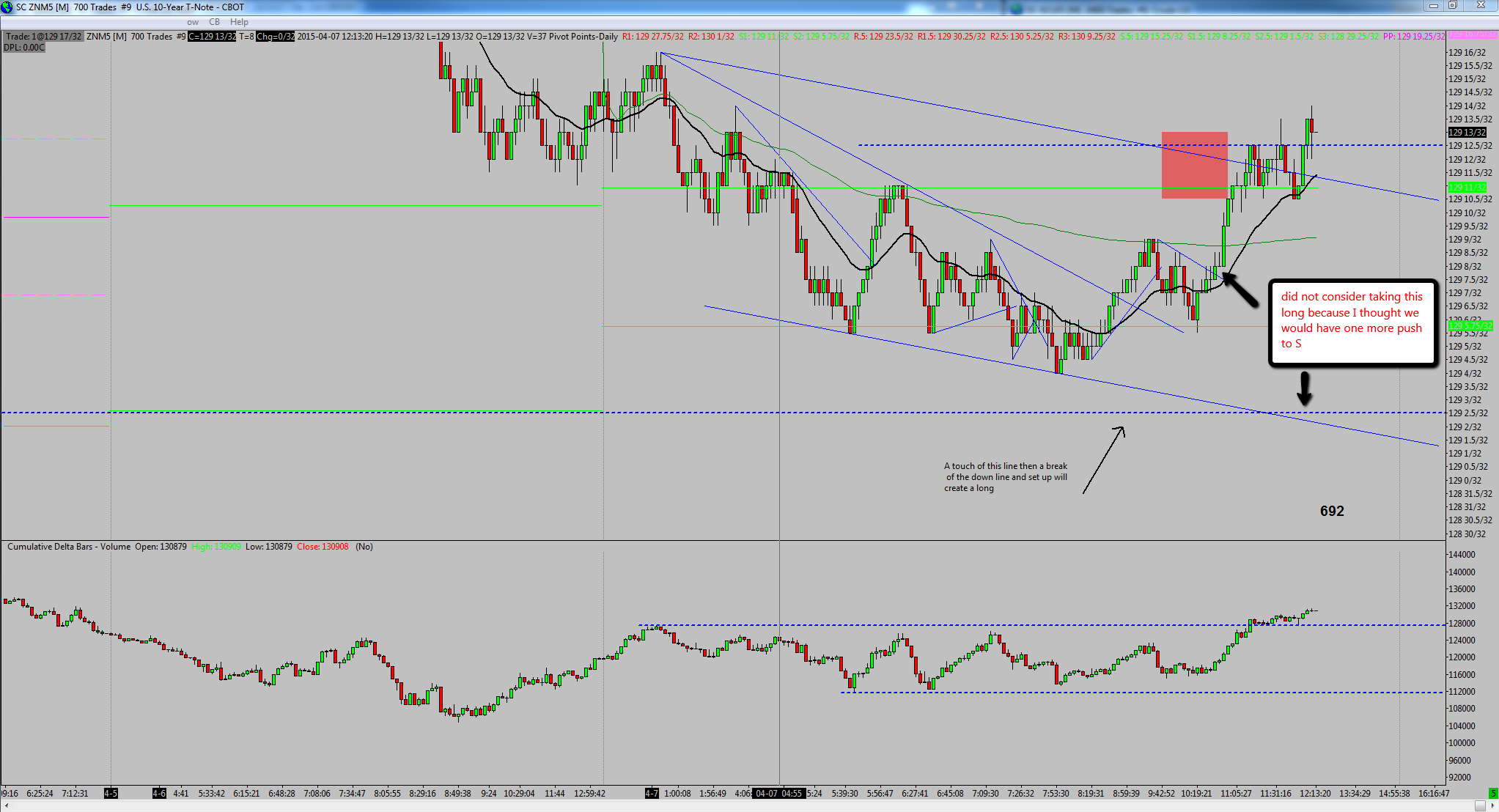Click the '4-7' date marker on time axis
This screenshot has height=812, width=1499.
(x=652, y=793)
